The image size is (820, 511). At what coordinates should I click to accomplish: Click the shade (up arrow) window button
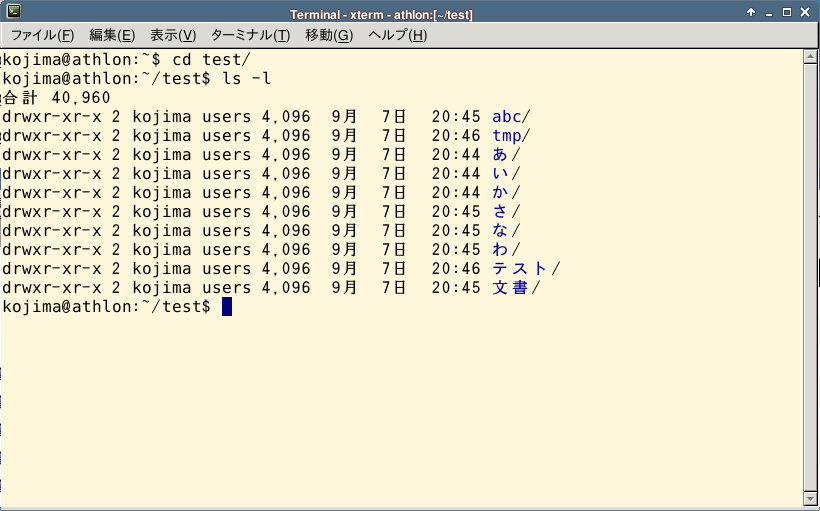[751, 13]
